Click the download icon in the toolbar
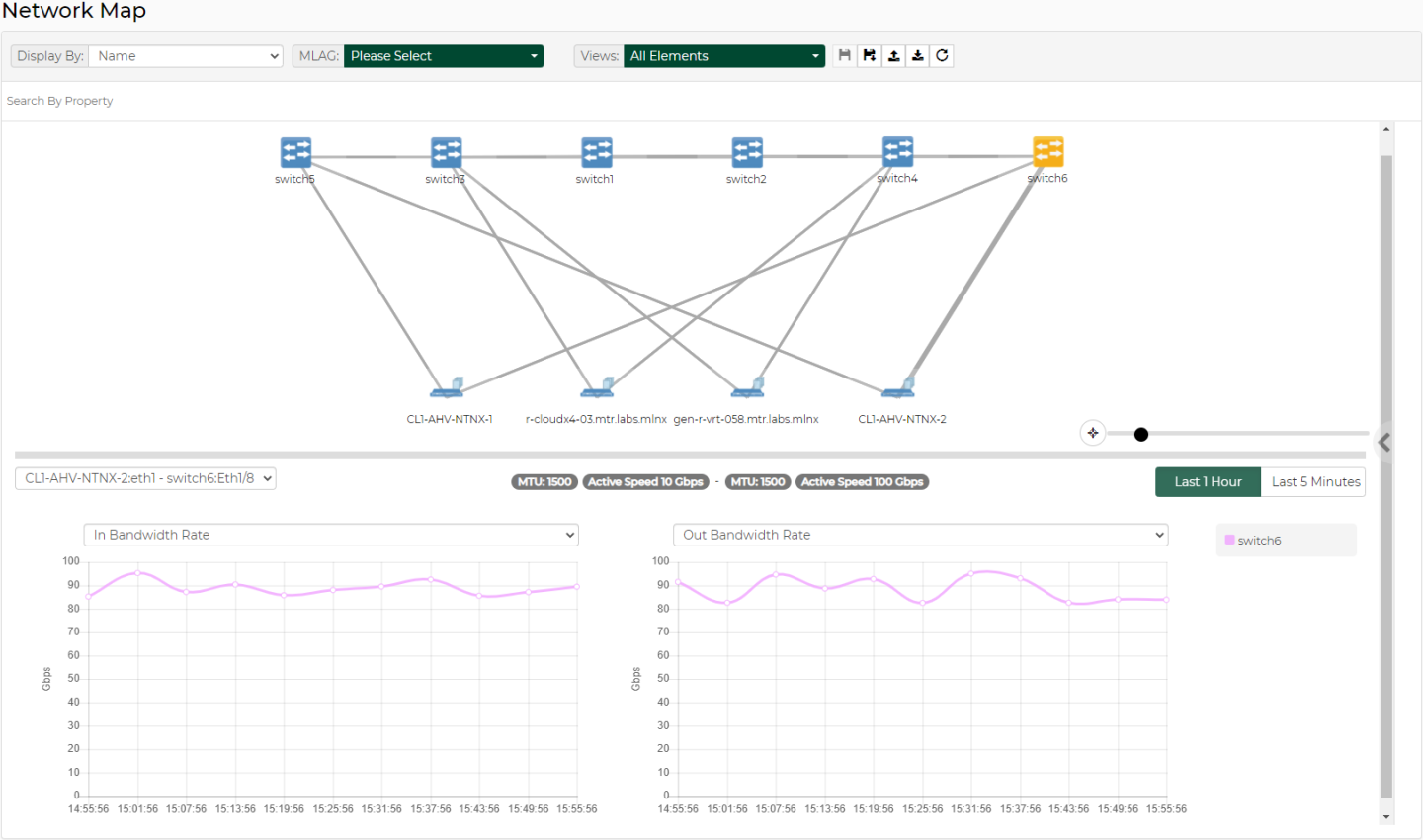This screenshot has height=840, width=1423. pyautogui.click(x=918, y=56)
